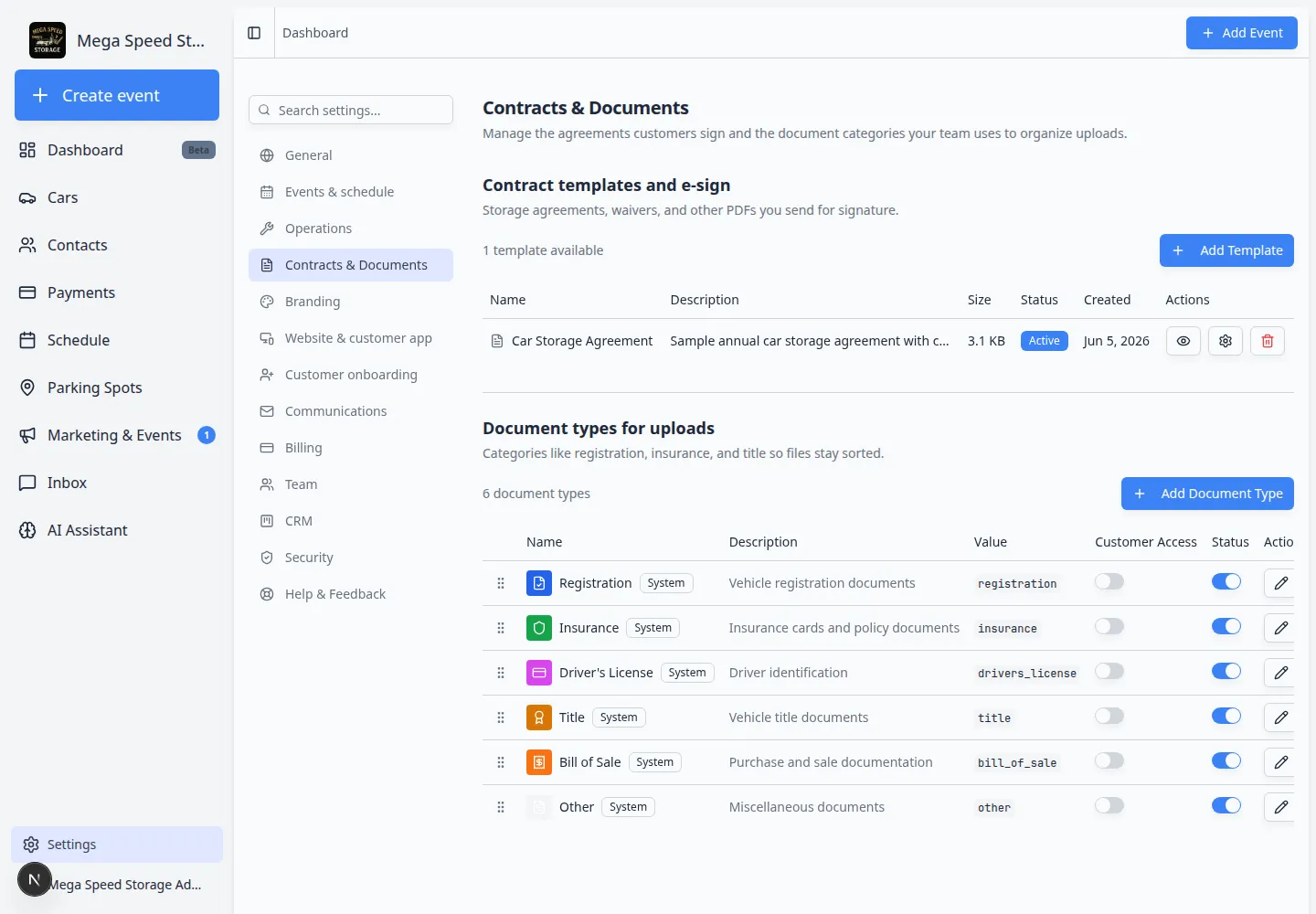
Task: Preview the Car Storage Agreement template
Action: tap(1183, 341)
